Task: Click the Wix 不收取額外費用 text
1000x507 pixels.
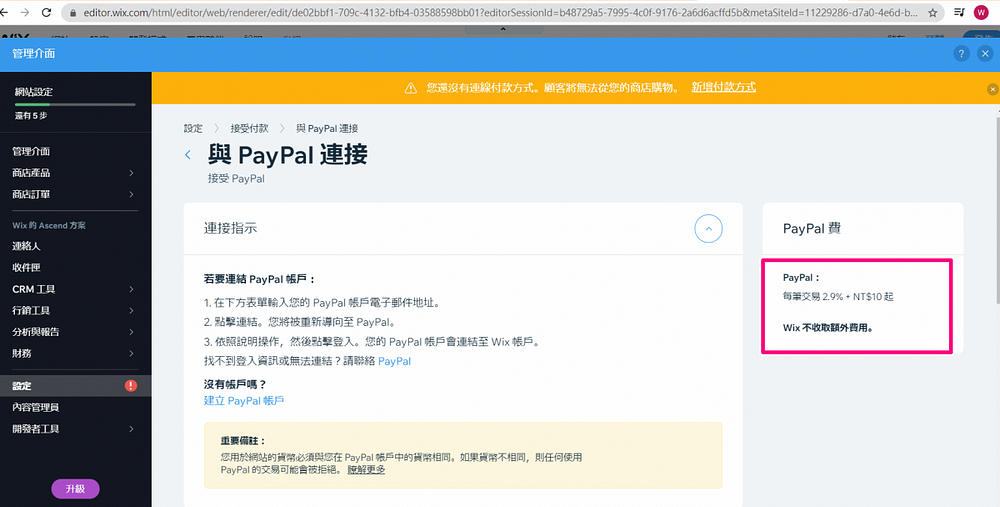Action: 828,328
